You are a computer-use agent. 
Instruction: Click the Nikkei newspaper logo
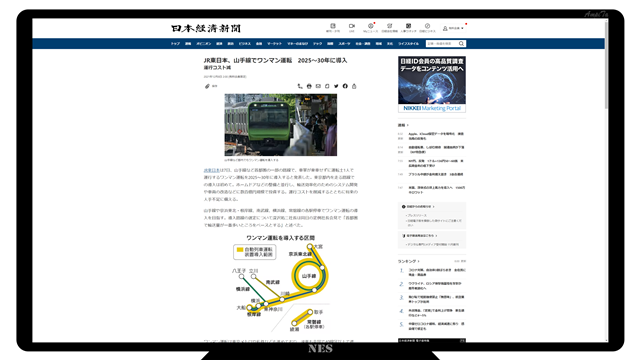click(206, 29)
